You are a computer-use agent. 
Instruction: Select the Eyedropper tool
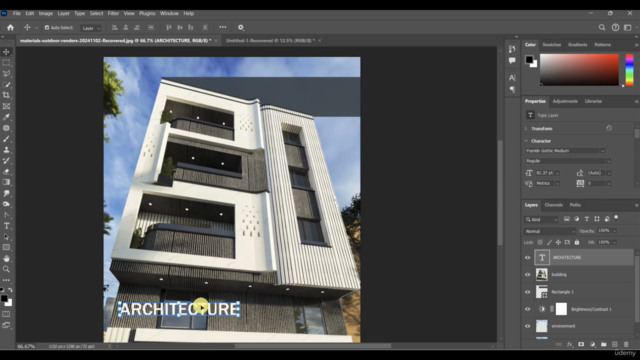tap(6, 117)
